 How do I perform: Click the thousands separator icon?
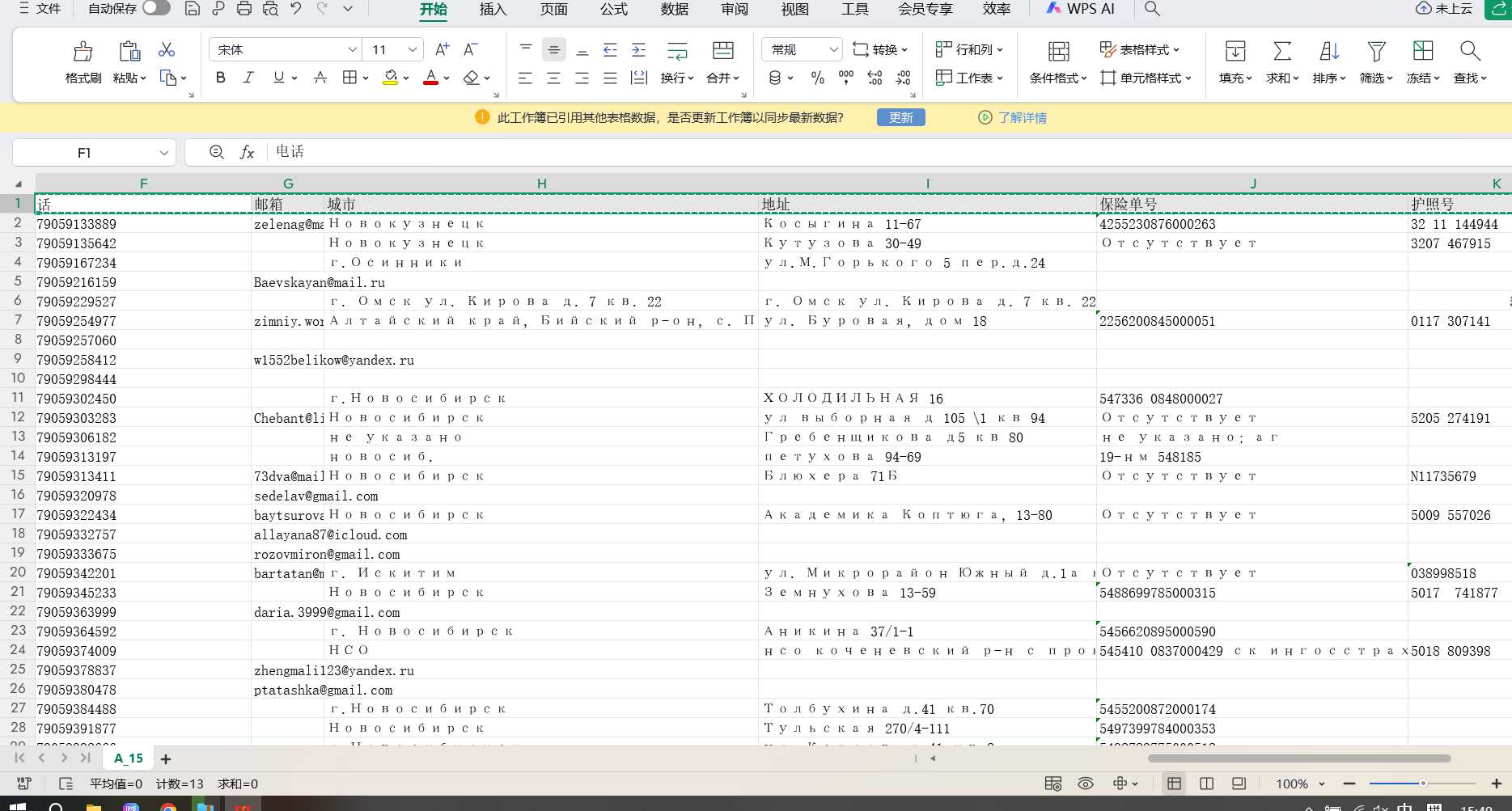846,78
